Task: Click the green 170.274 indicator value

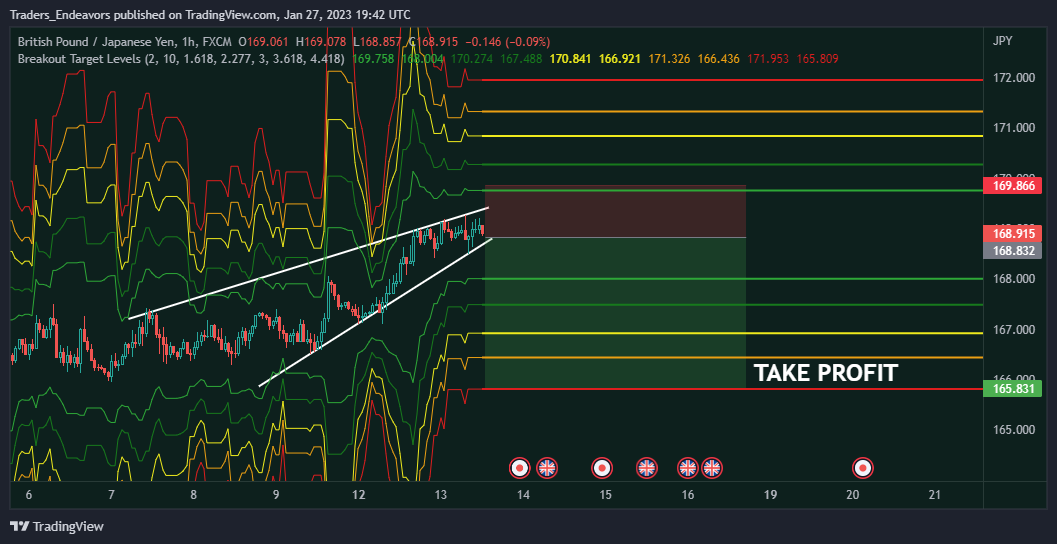Action: [x=472, y=59]
